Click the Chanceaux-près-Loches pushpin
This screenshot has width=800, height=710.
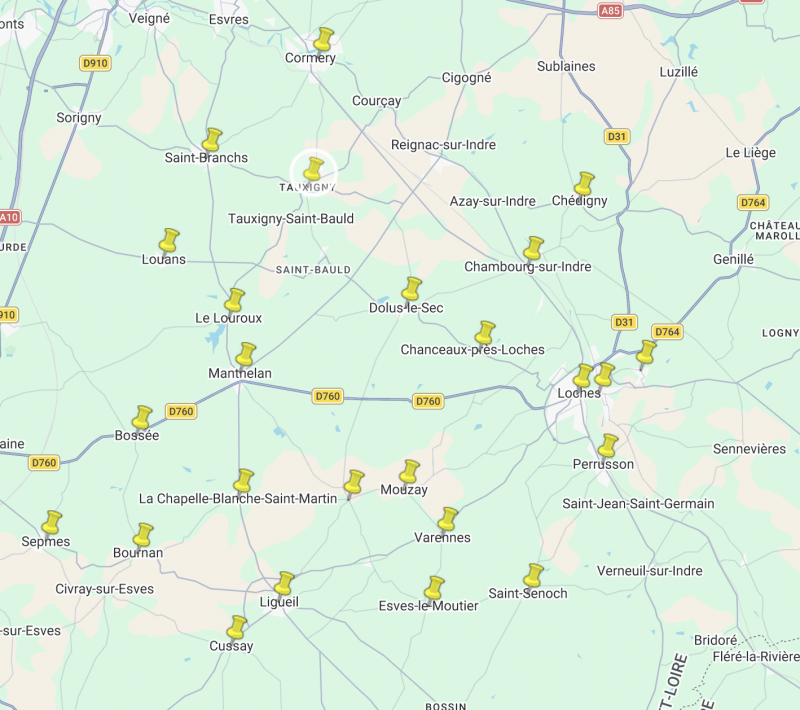pos(485,333)
